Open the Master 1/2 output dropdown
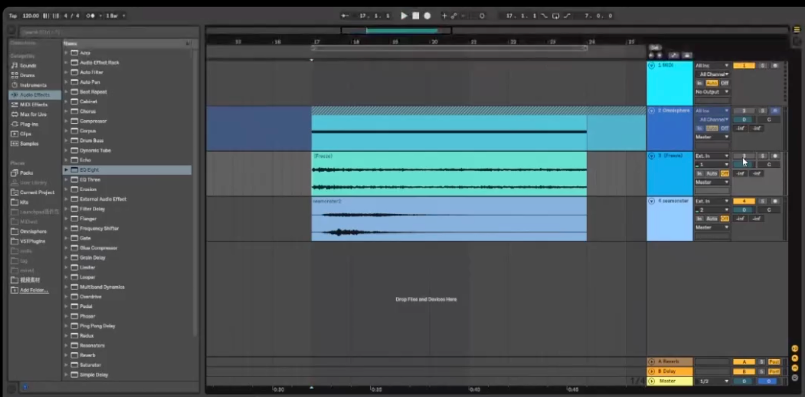This screenshot has height=398, width=806. pyautogui.click(x=712, y=381)
